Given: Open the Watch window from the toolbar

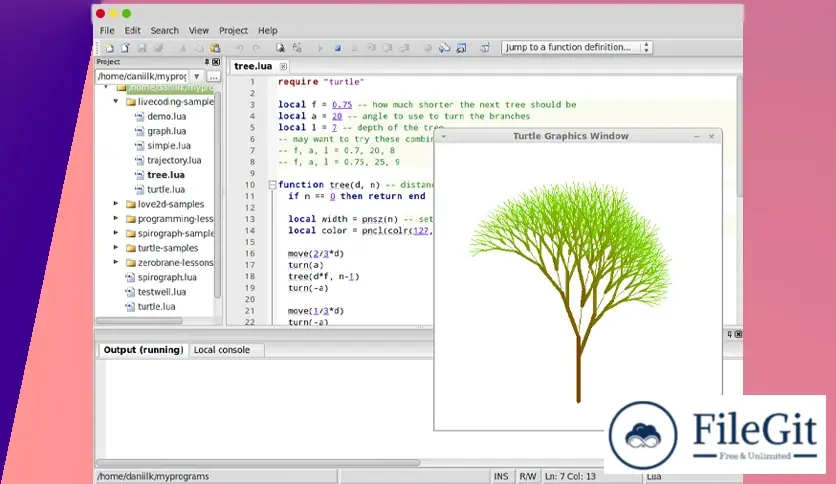Looking at the screenshot, I should [x=461, y=48].
